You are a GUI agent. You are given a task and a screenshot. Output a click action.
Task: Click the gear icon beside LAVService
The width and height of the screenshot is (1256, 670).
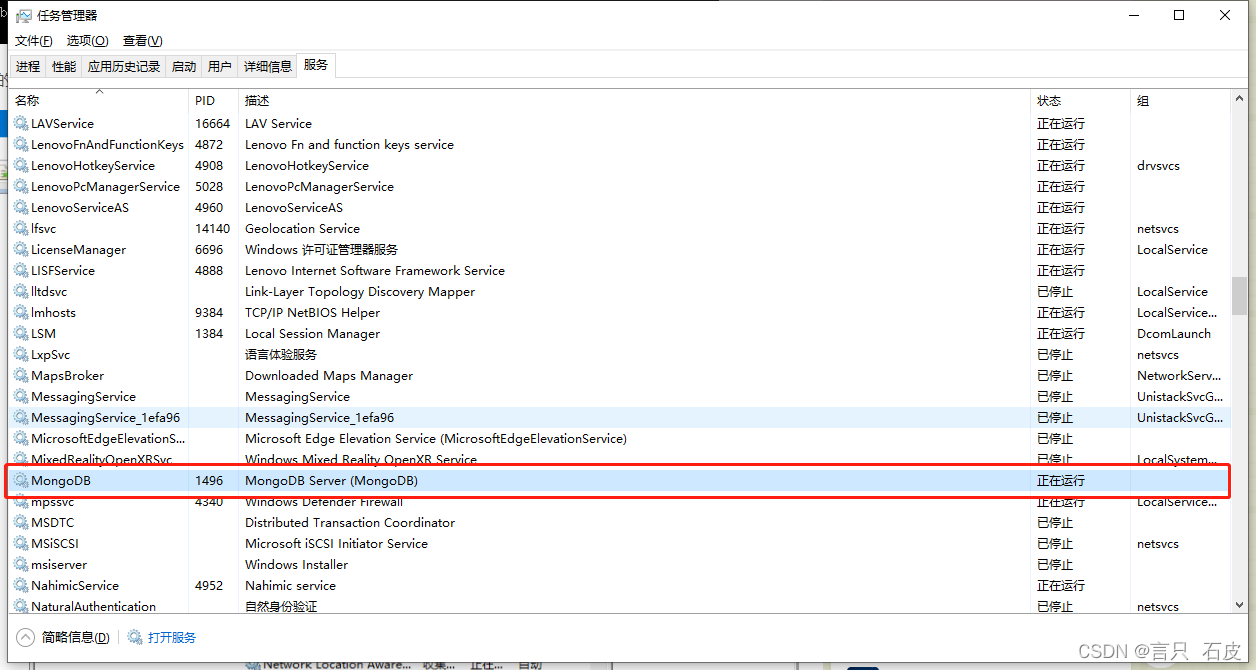(x=21, y=123)
